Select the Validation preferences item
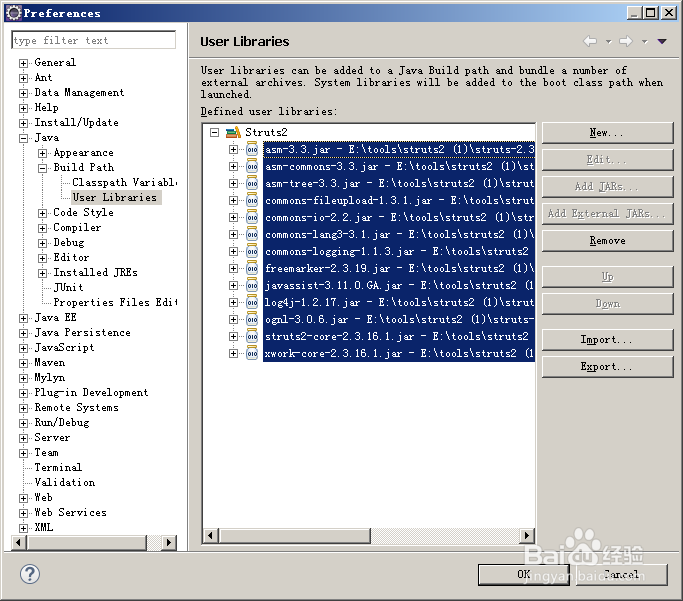Viewport: 683px width, 601px height. pyautogui.click(x=64, y=482)
